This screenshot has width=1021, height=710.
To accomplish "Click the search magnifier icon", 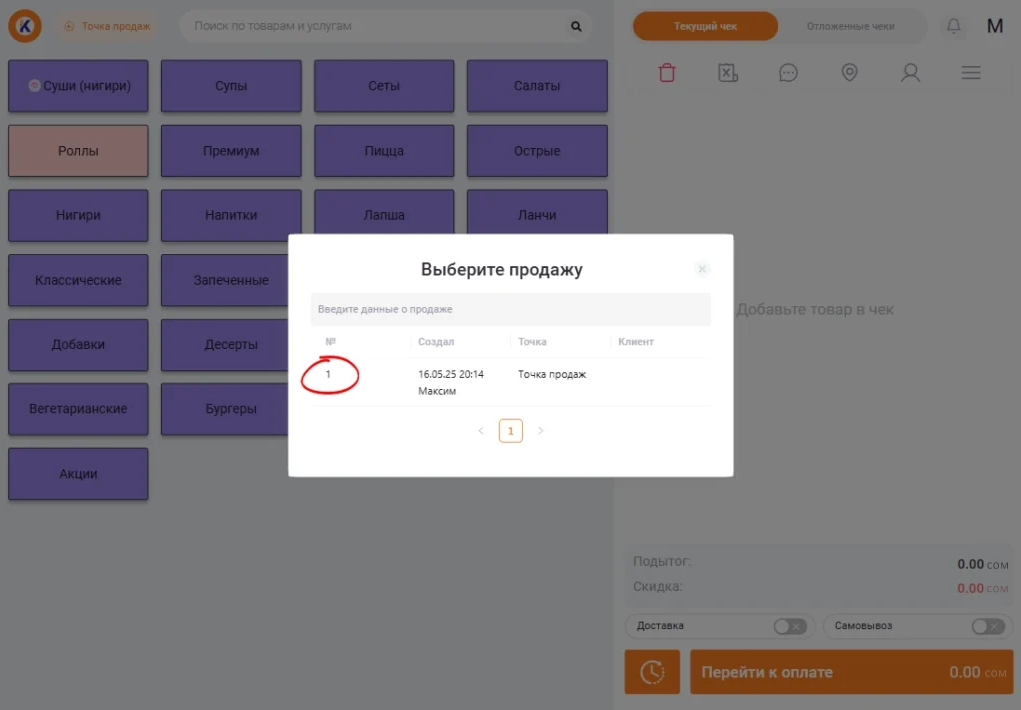I will (x=576, y=26).
